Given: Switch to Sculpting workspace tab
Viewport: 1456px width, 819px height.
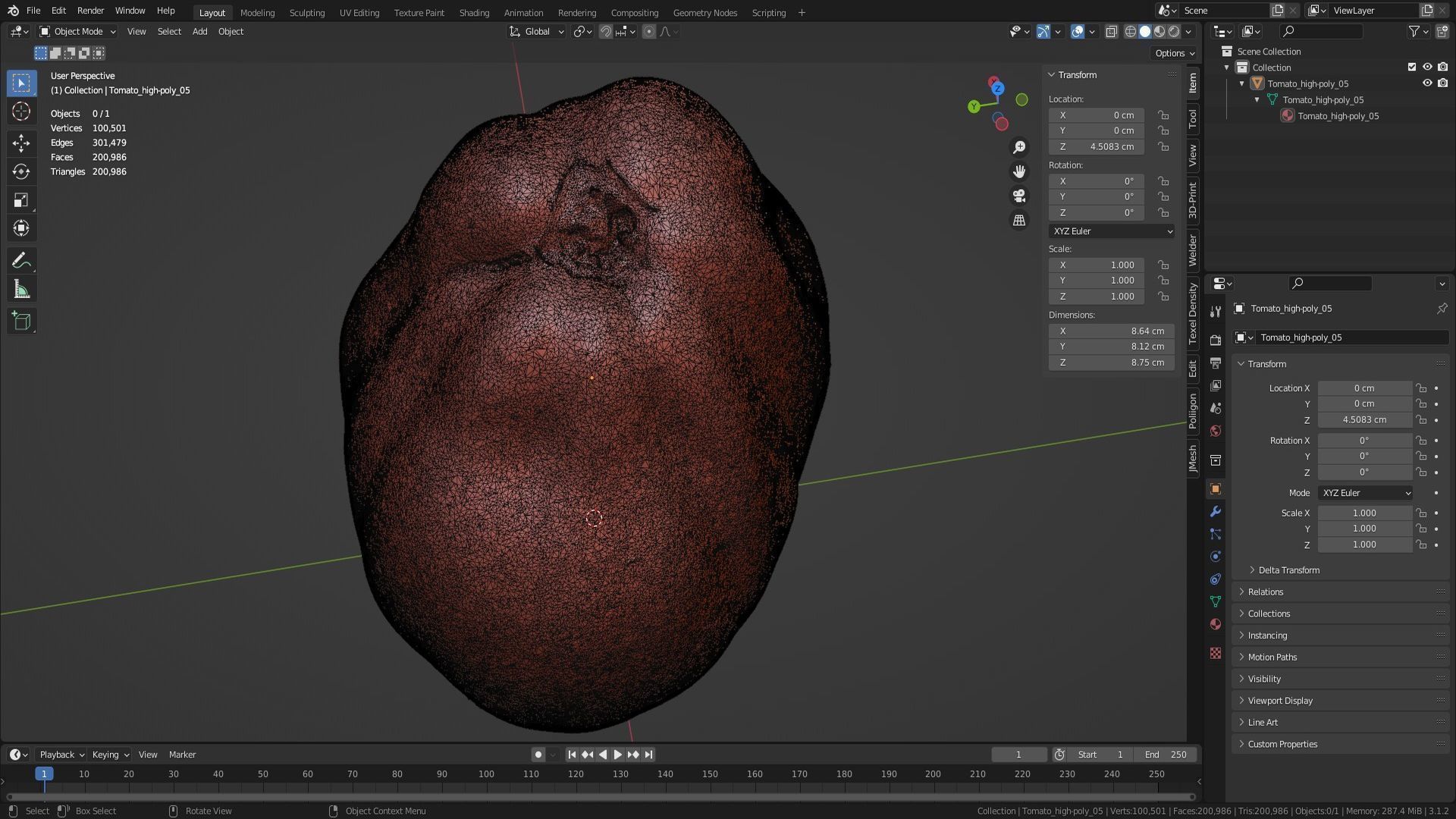Looking at the screenshot, I should click(306, 12).
